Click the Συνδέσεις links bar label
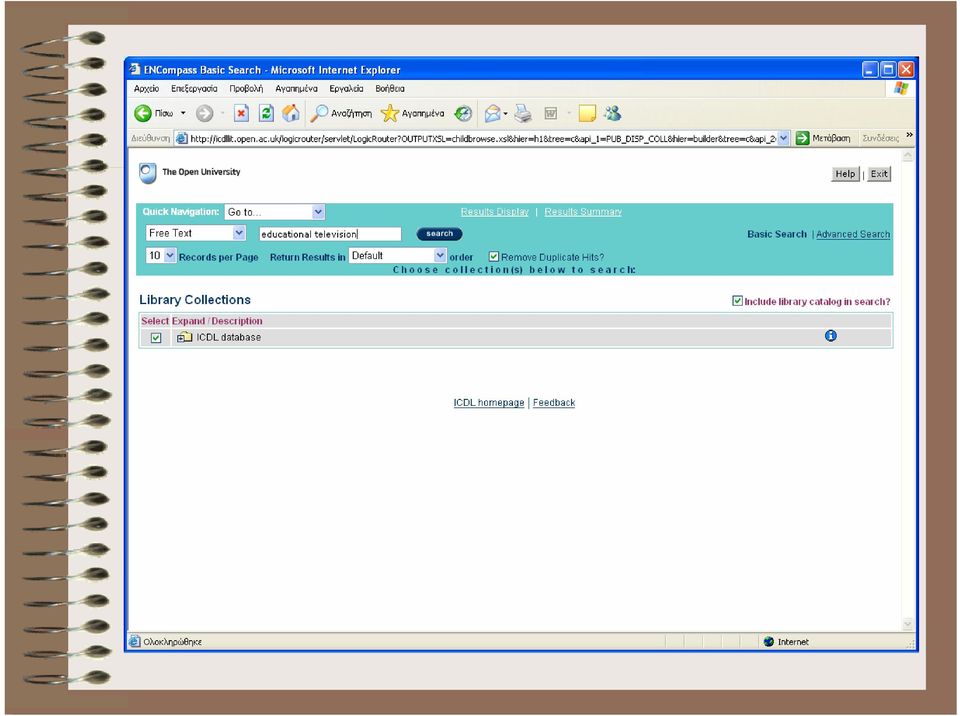Screen dimensions: 960x716 (x=880, y=138)
